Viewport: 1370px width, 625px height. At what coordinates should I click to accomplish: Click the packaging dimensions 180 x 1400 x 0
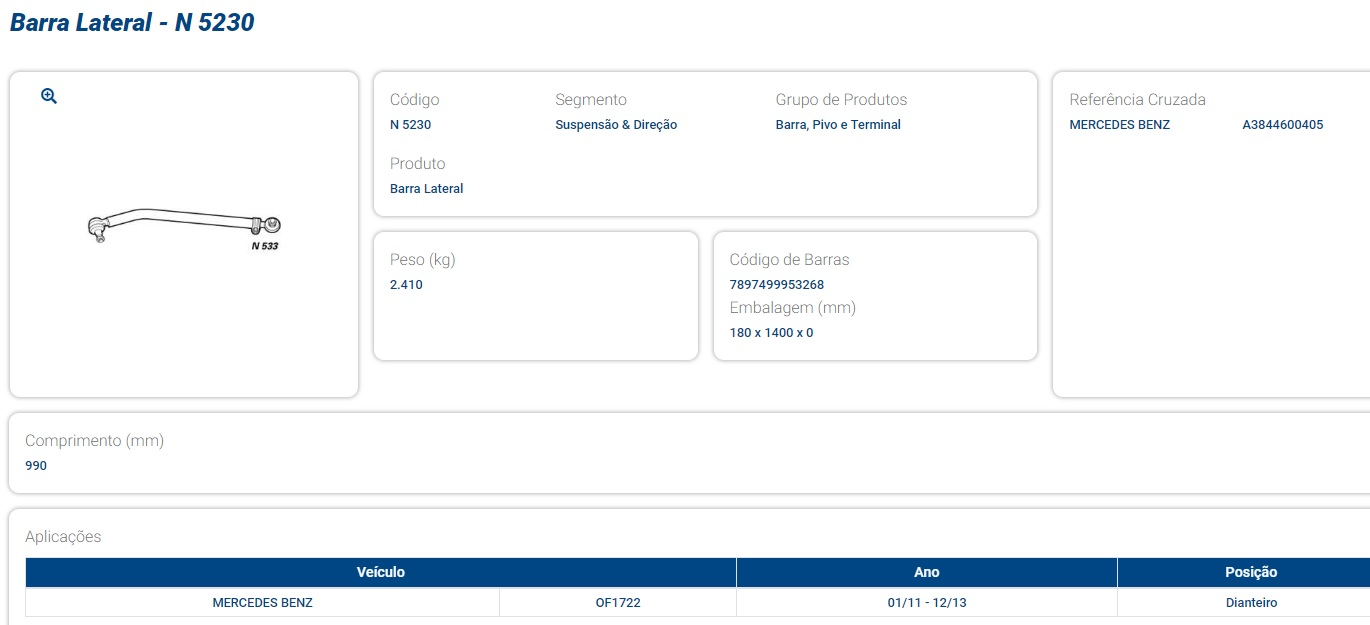pos(771,333)
